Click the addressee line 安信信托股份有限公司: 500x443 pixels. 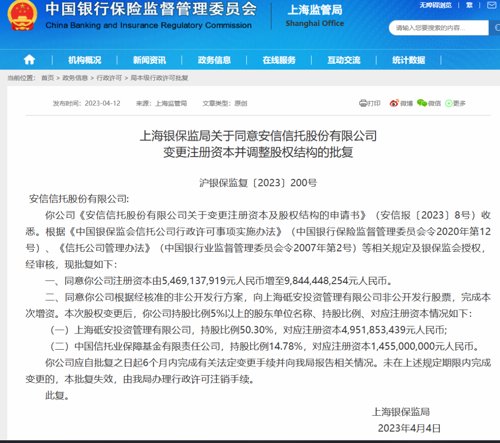[79, 199]
